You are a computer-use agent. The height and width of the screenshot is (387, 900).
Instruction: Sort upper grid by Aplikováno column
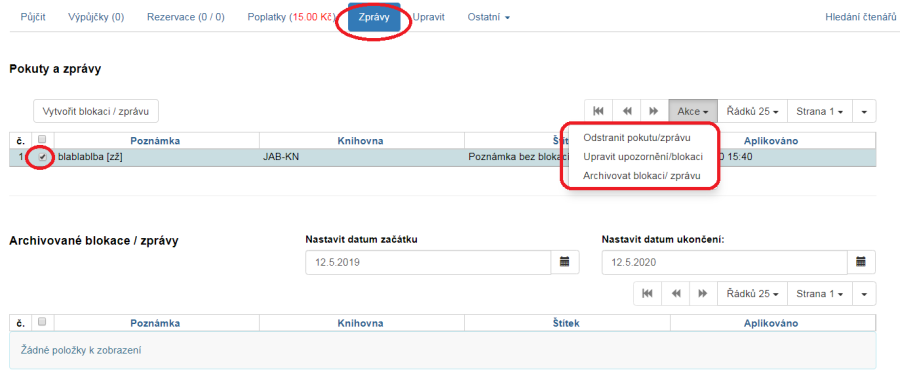point(771,141)
